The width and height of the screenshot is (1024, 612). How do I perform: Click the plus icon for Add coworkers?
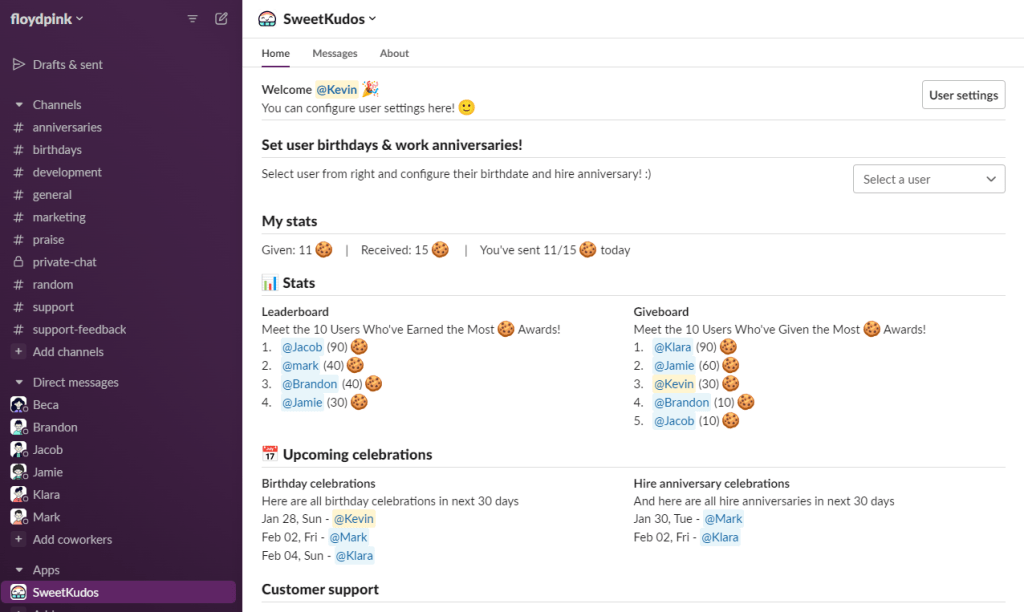pyautogui.click(x=18, y=540)
